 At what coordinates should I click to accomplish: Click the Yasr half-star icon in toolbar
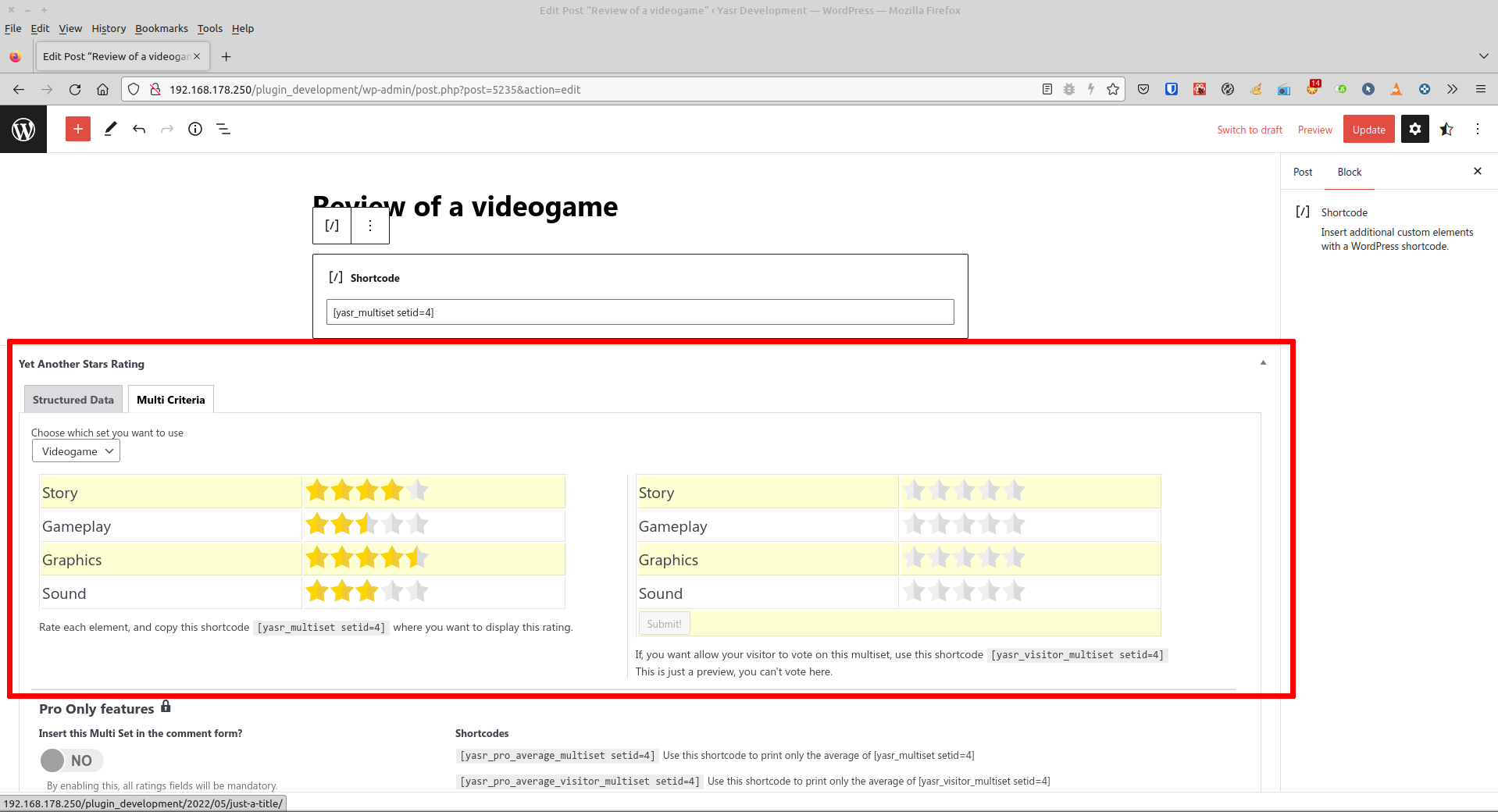coord(1446,130)
